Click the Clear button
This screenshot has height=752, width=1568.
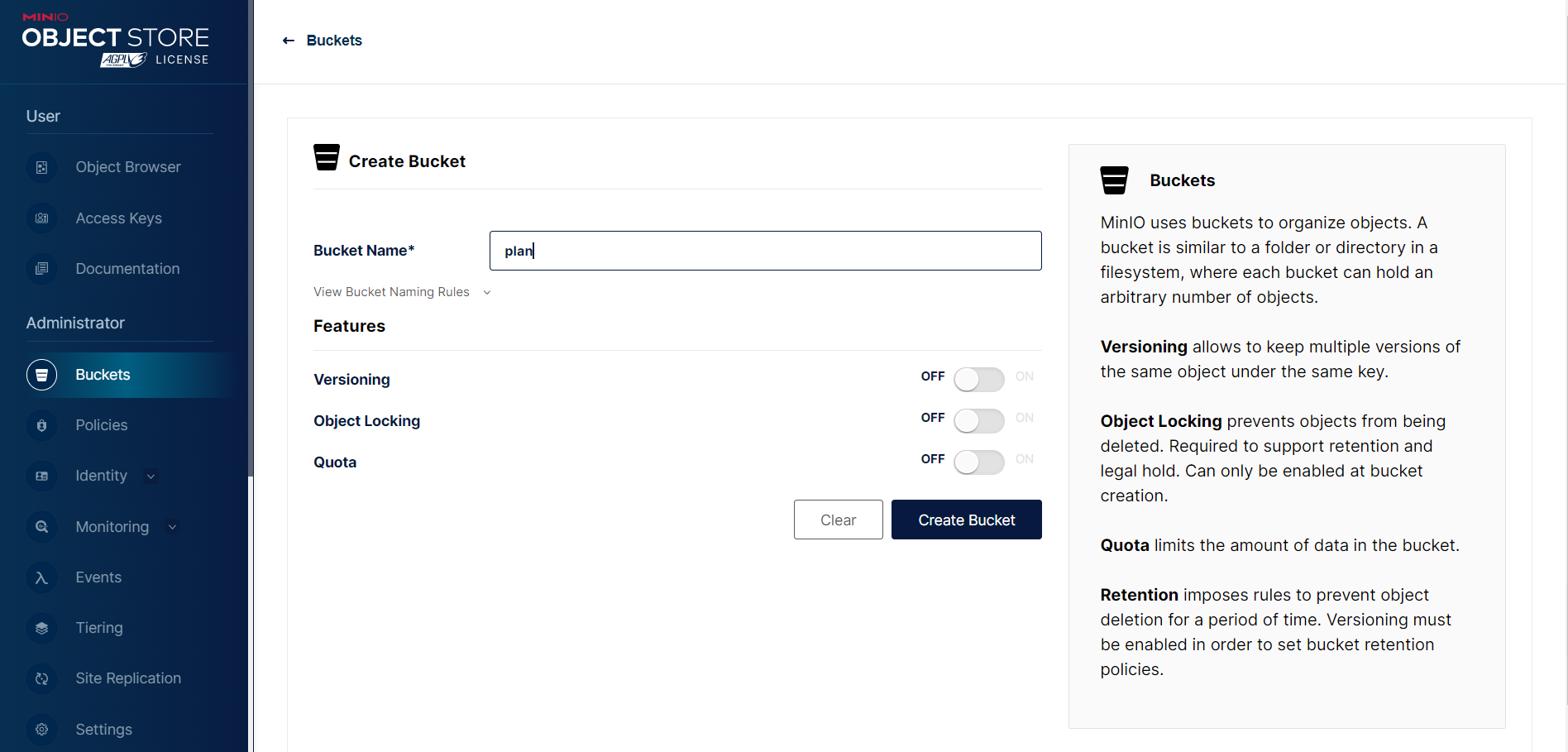tap(838, 520)
